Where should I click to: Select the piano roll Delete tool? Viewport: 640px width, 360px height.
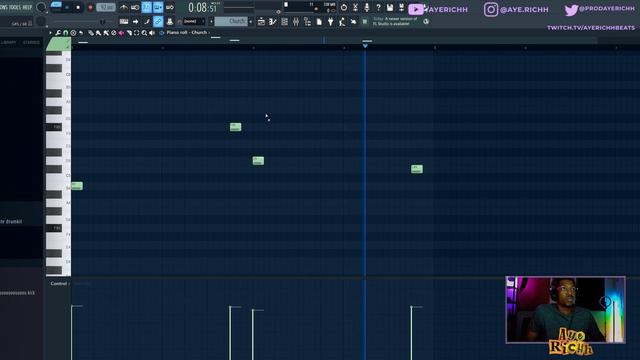106,33
